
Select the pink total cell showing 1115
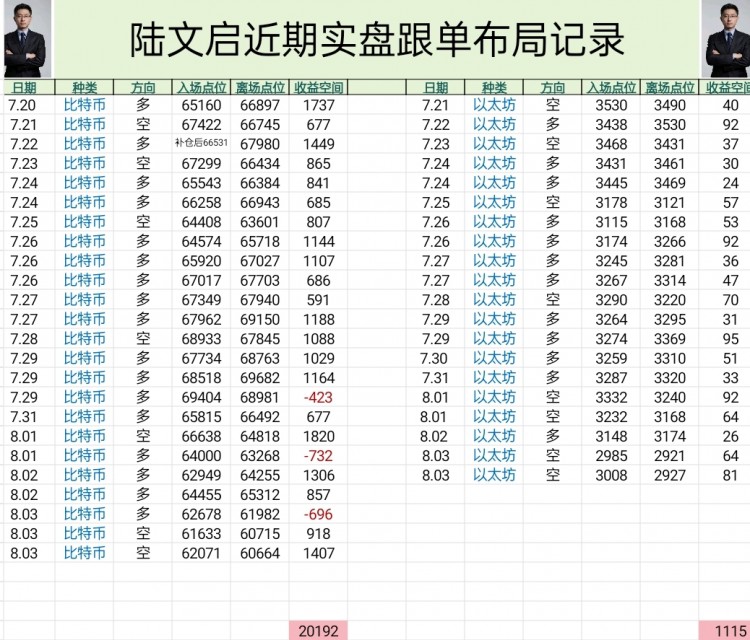tap(729, 630)
